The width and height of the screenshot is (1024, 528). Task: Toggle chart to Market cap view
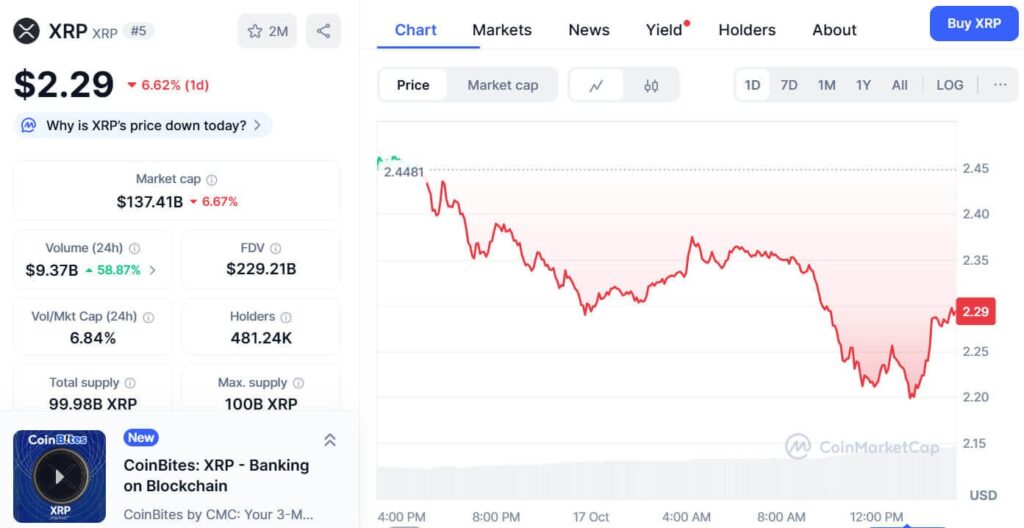coord(503,85)
